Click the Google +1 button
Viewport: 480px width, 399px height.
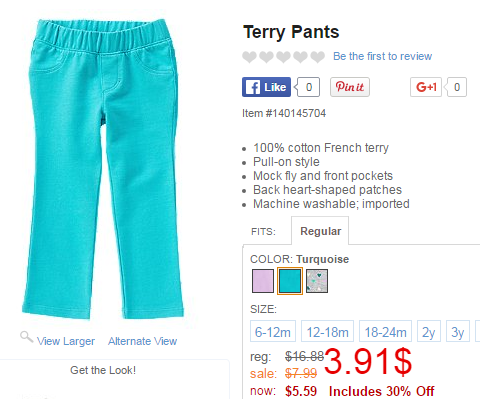click(x=426, y=87)
